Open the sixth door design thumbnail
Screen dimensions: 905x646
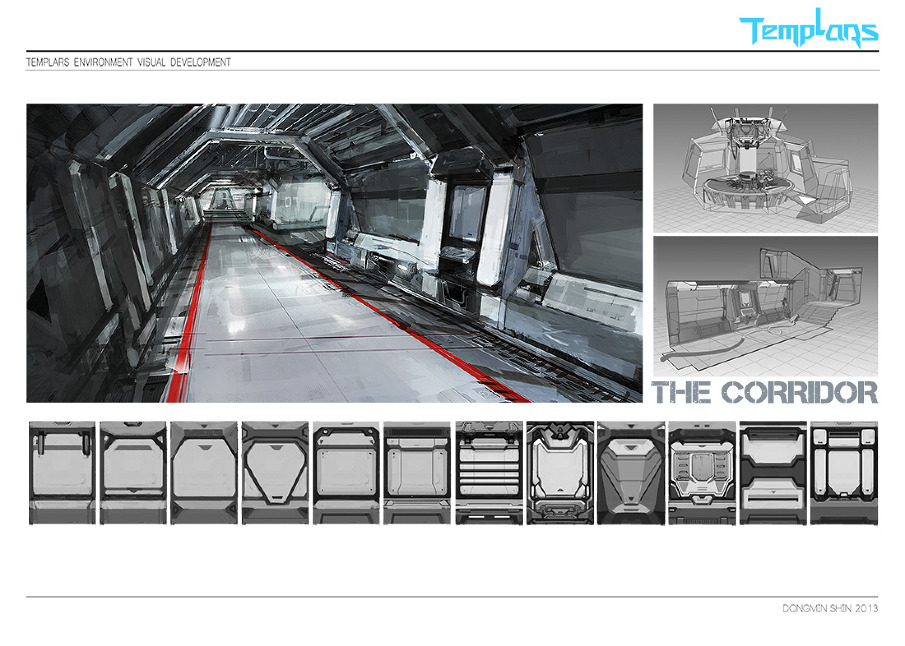[417, 472]
